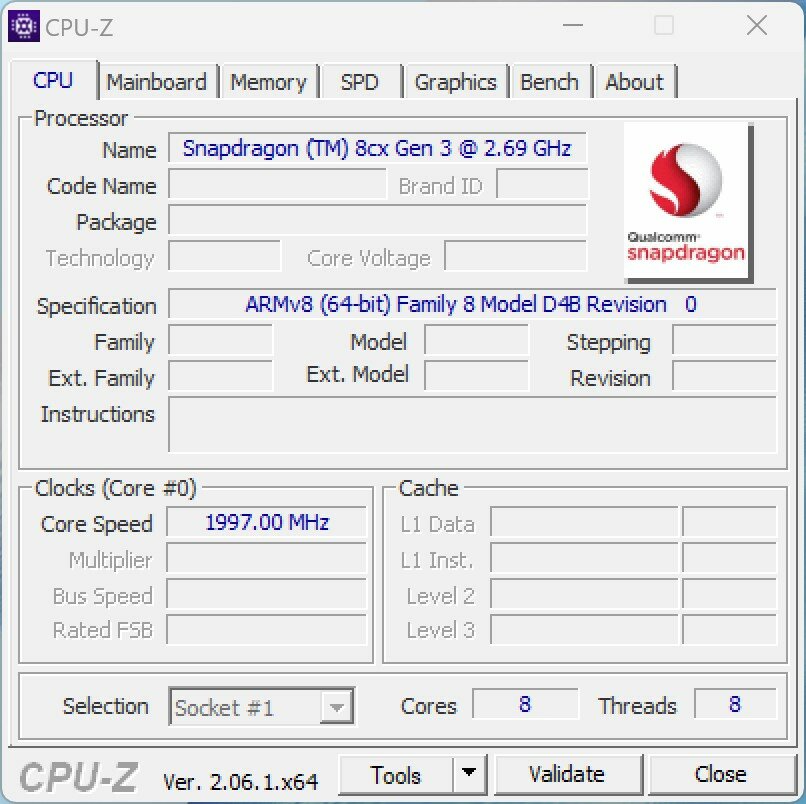Click the Close button at bottom
This screenshot has width=806, height=804.
click(x=721, y=775)
